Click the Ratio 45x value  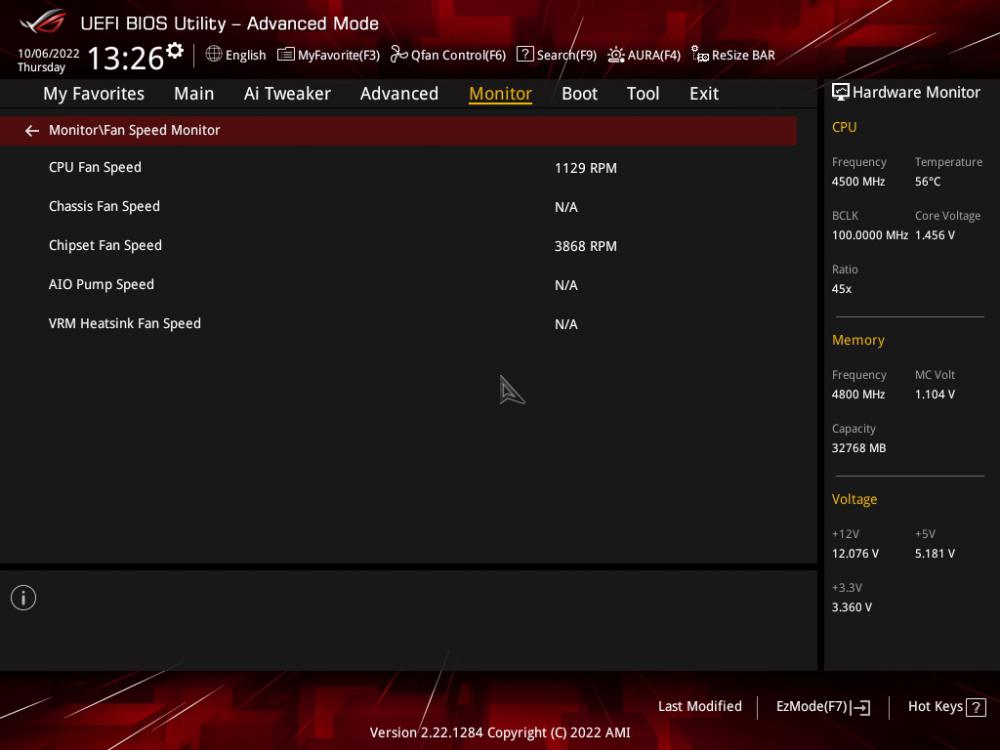[x=842, y=289]
